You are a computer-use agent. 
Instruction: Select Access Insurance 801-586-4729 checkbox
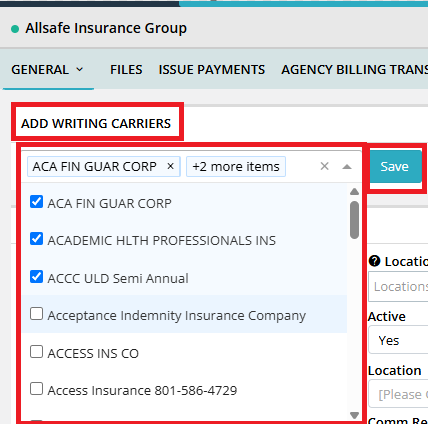36,389
